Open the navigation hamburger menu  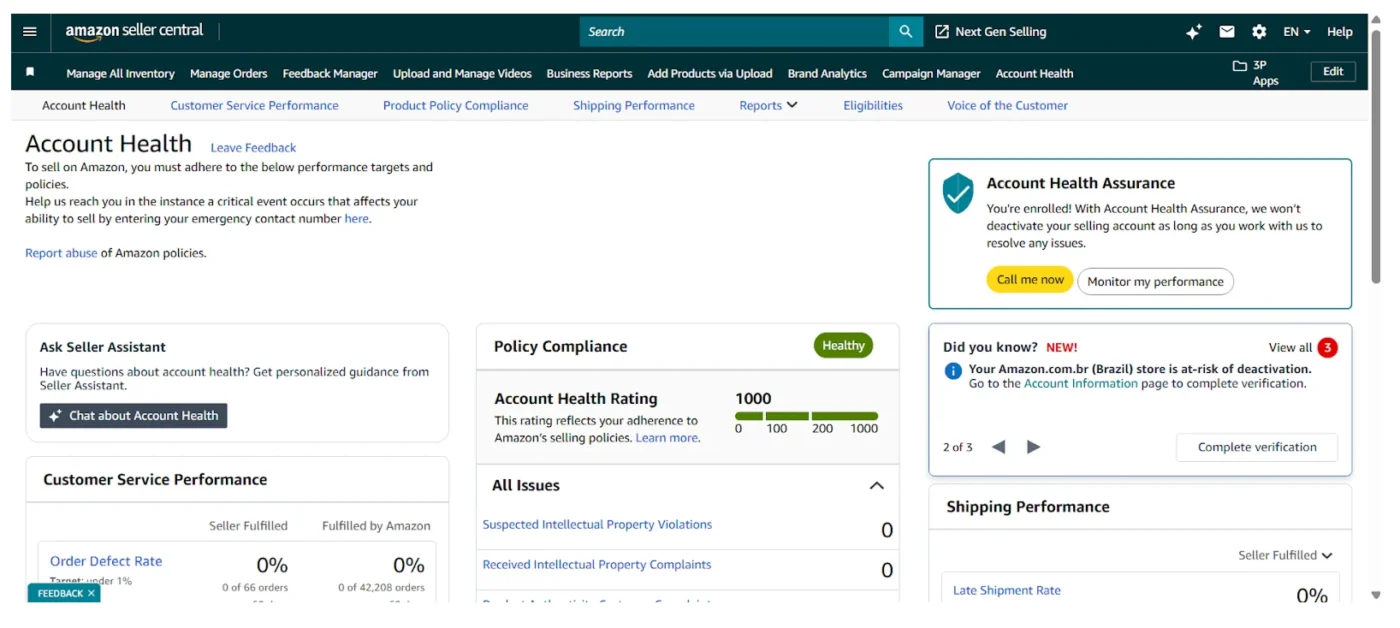point(28,31)
